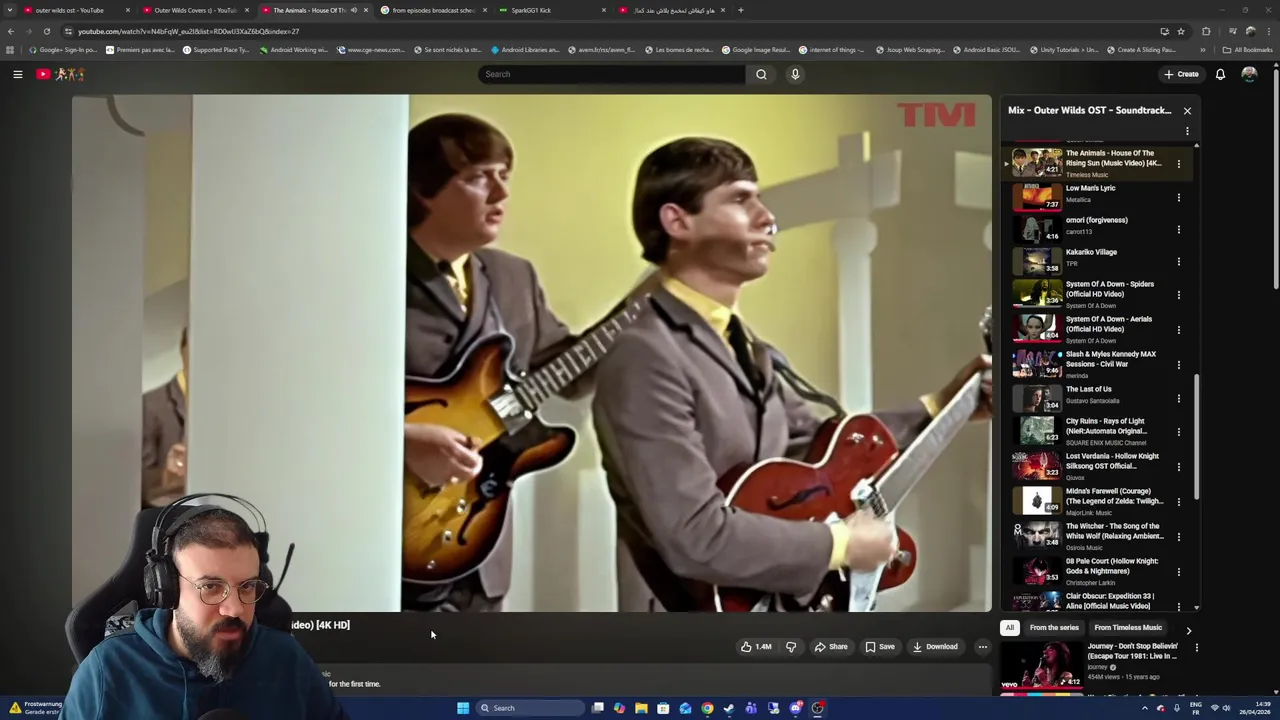Select "Lost Verdania - Hollow Knight" entry
1280x720 pixels.
(1112, 461)
